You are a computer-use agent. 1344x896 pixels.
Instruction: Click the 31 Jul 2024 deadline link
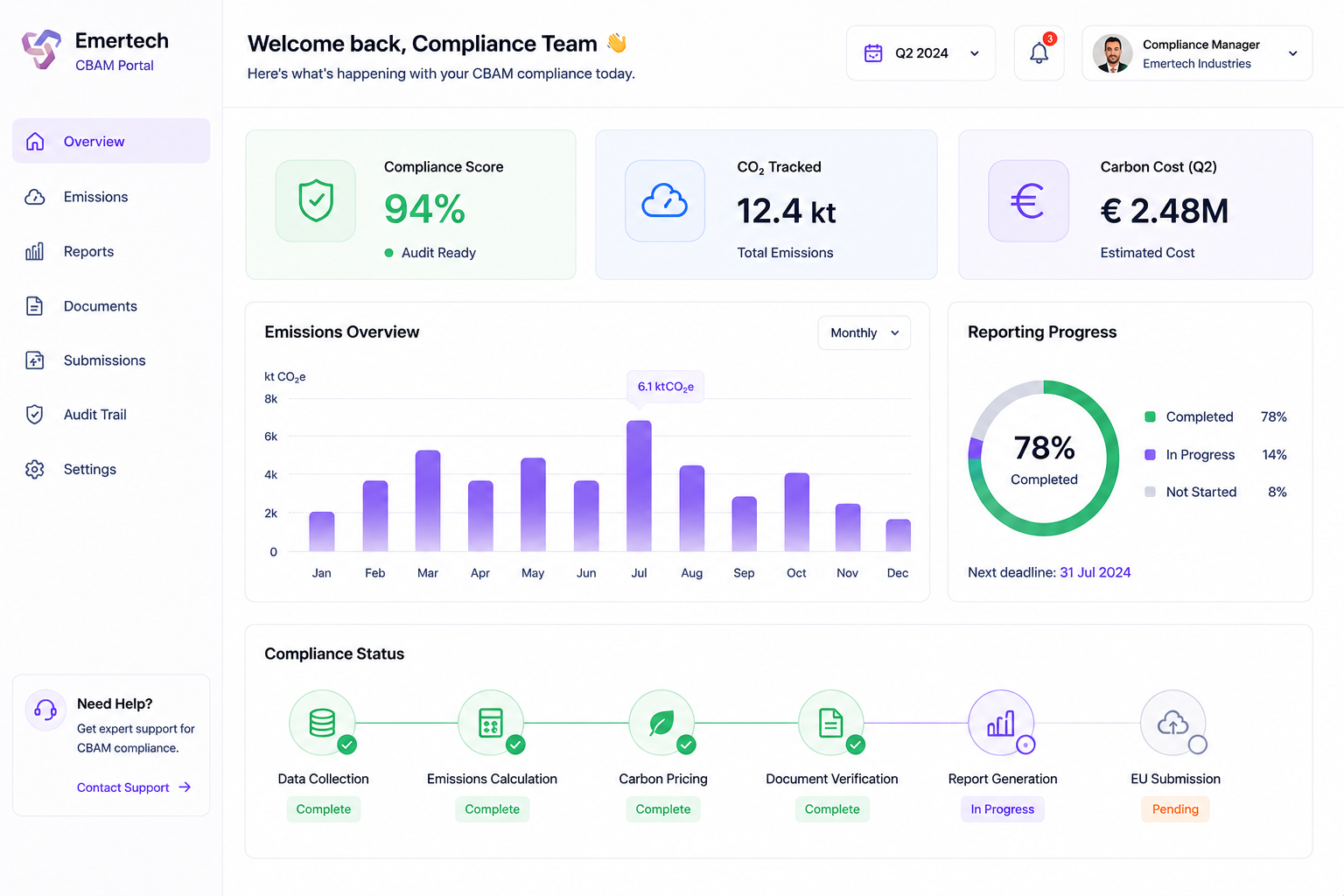click(1095, 572)
